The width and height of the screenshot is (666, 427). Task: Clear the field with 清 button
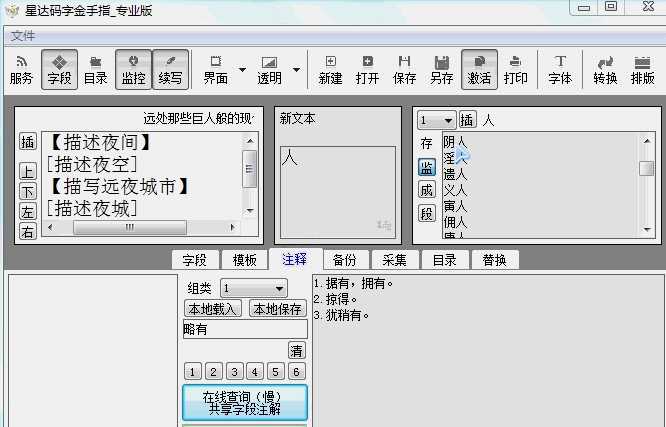coord(296,351)
